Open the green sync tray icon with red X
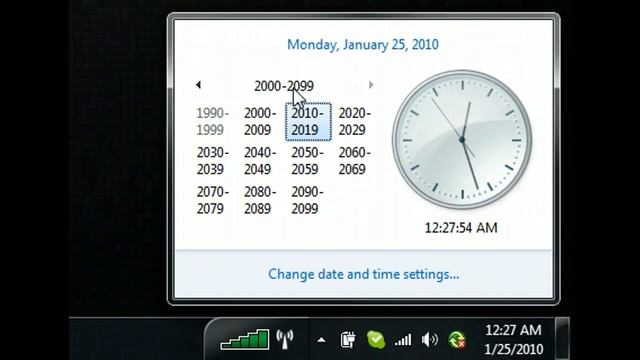Viewport: 640px width, 360px height. (457, 340)
